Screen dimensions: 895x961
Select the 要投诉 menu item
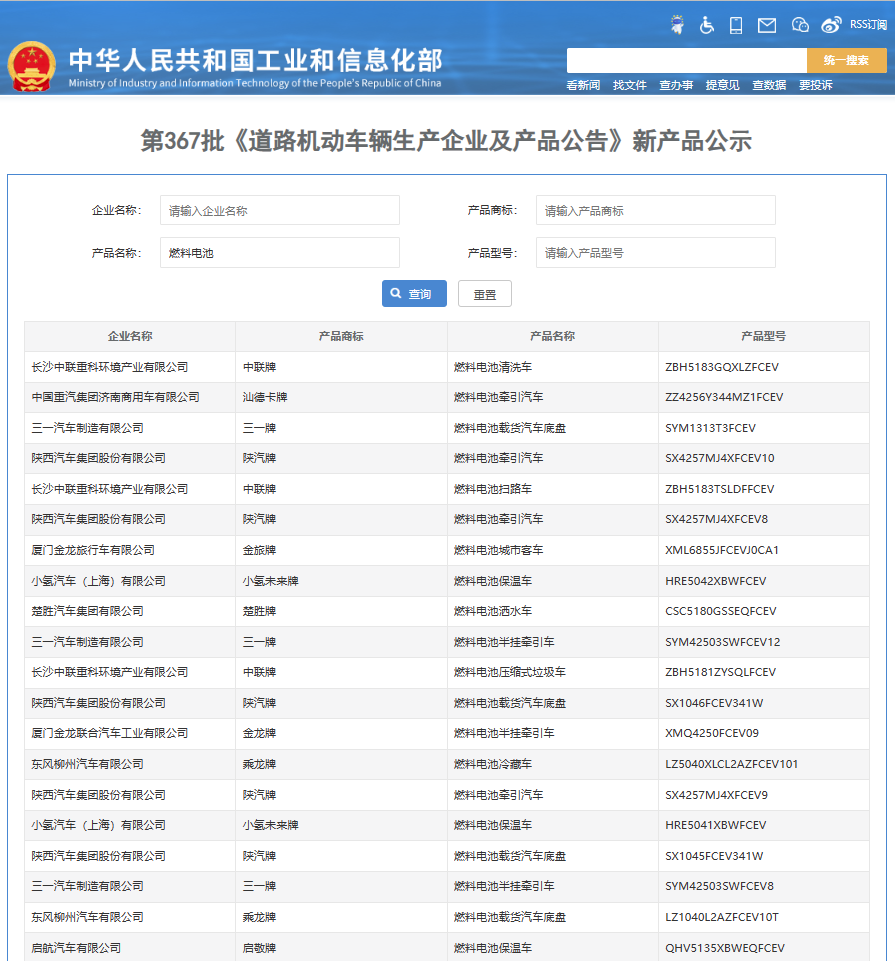coord(815,85)
